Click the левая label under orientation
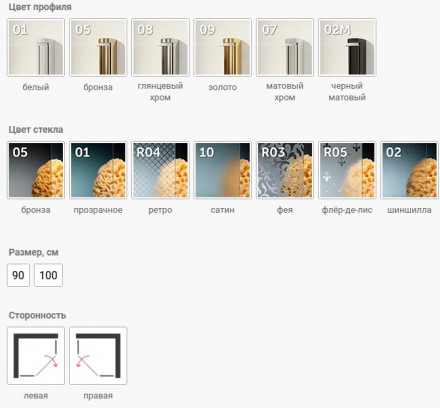This screenshot has width=440, height=408. click(36, 396)
